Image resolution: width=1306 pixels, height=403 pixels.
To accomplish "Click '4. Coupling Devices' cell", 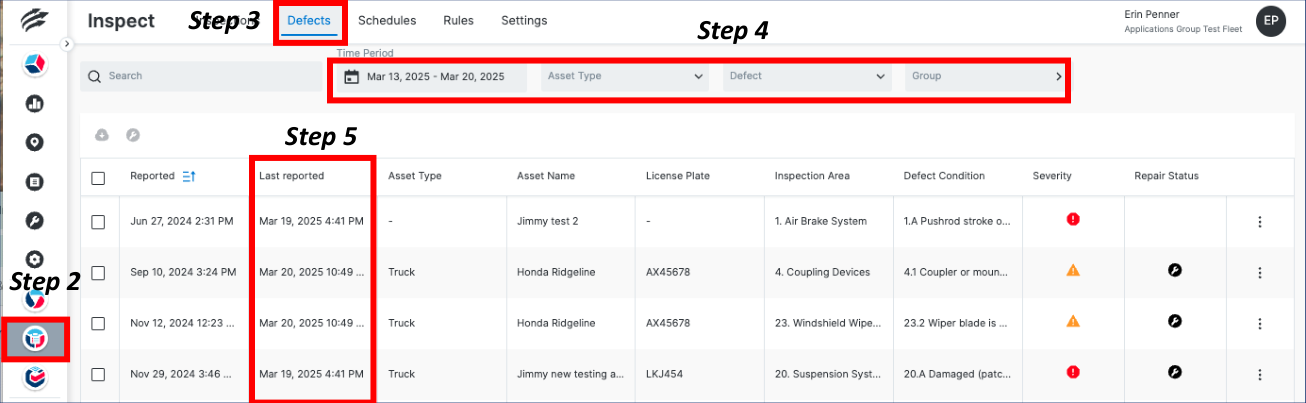I will pyautogui.click(x=823, y=272).
